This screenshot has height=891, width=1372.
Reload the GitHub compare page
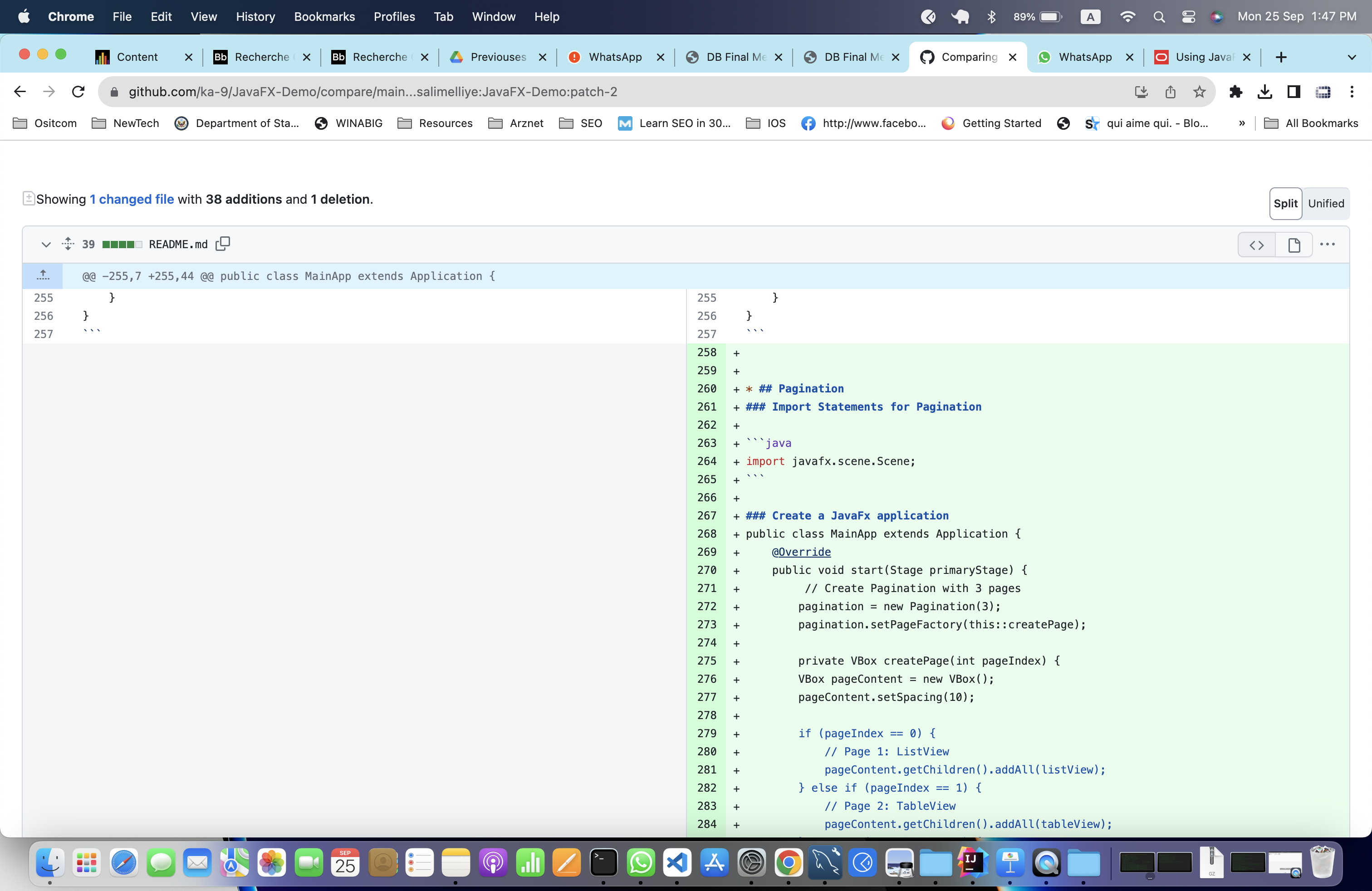pos(78,92)
